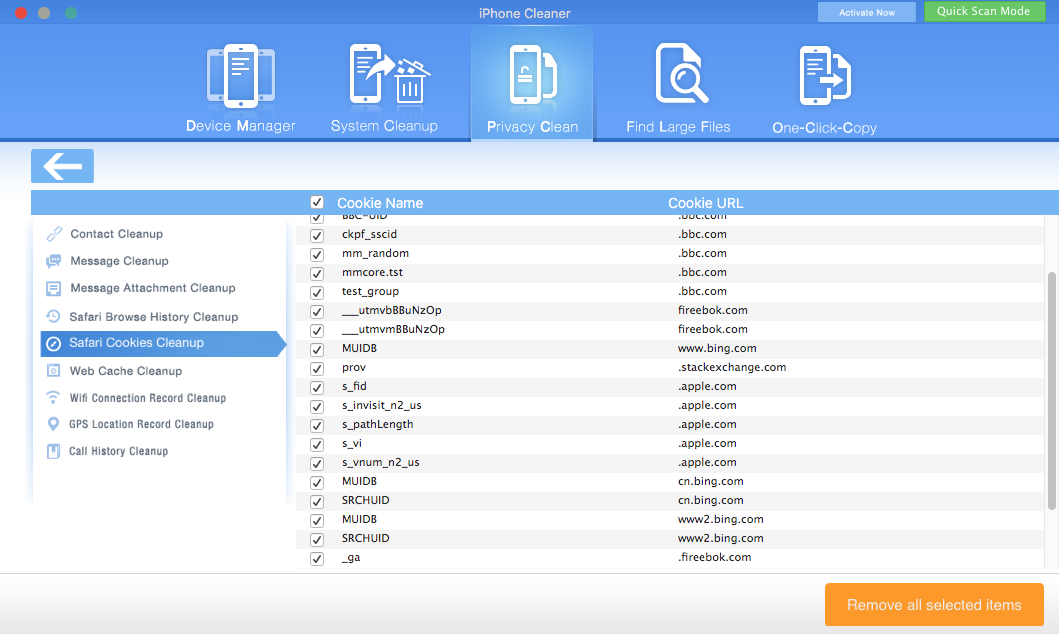Uncheck the s_pathLength cookie checkbox
The image size is (1059, 634).
coord(317,425)
